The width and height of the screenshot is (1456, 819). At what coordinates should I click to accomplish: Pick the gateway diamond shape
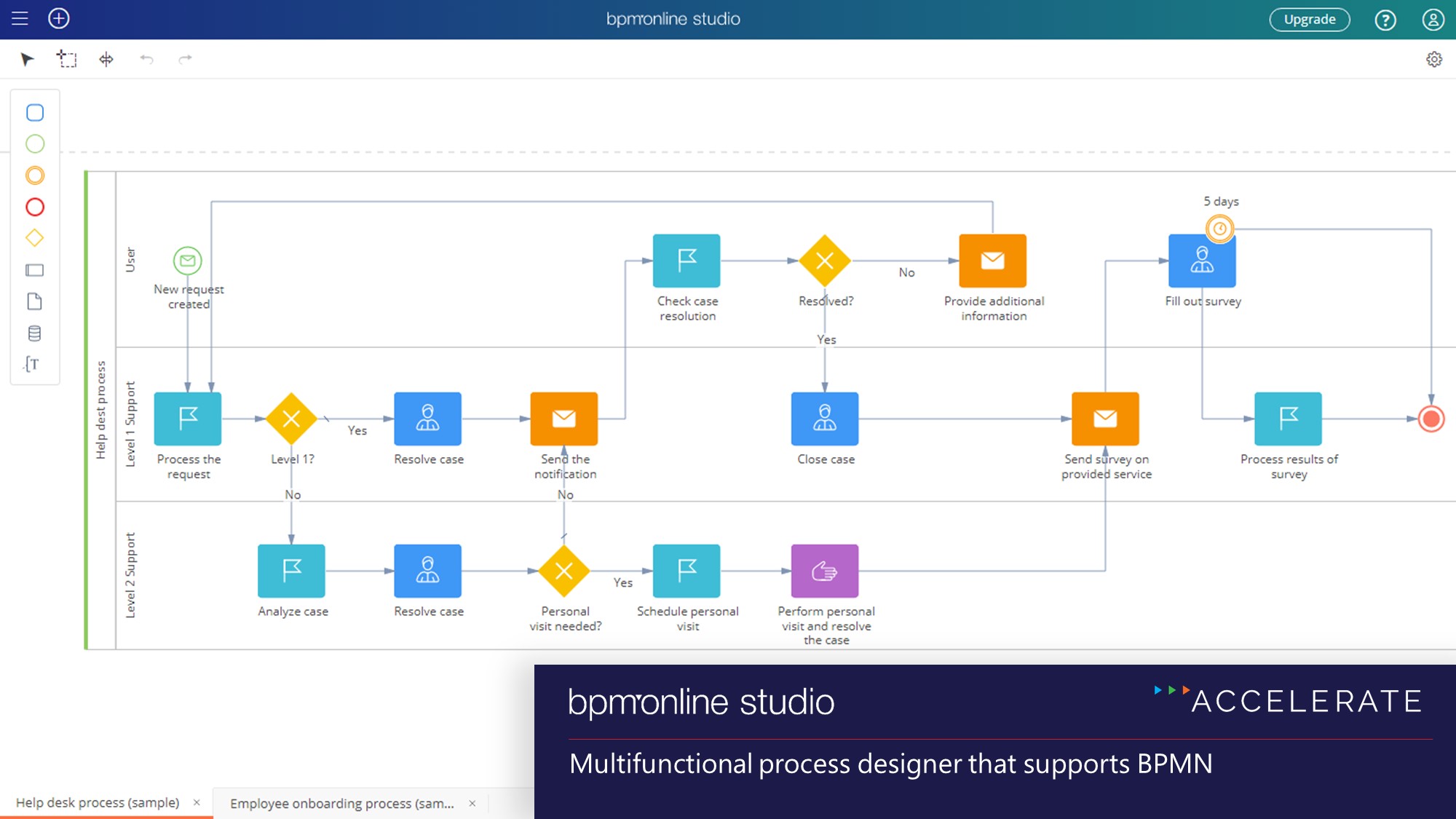click(35, 238)
